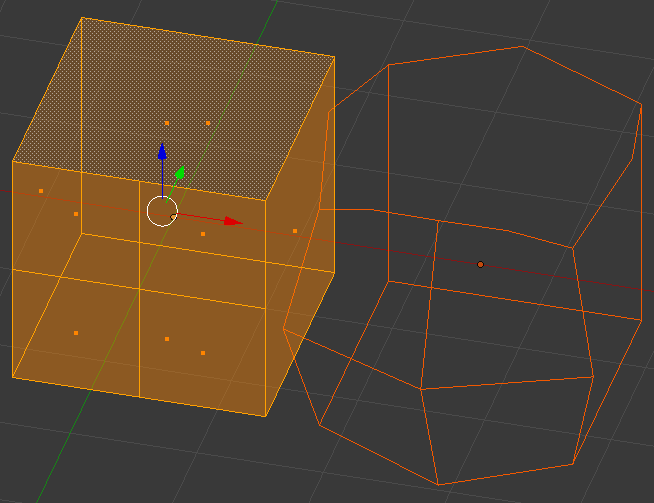Click the lowest face-center dot on the cube
Screen dimensions: 654x503
click(203, 353)
